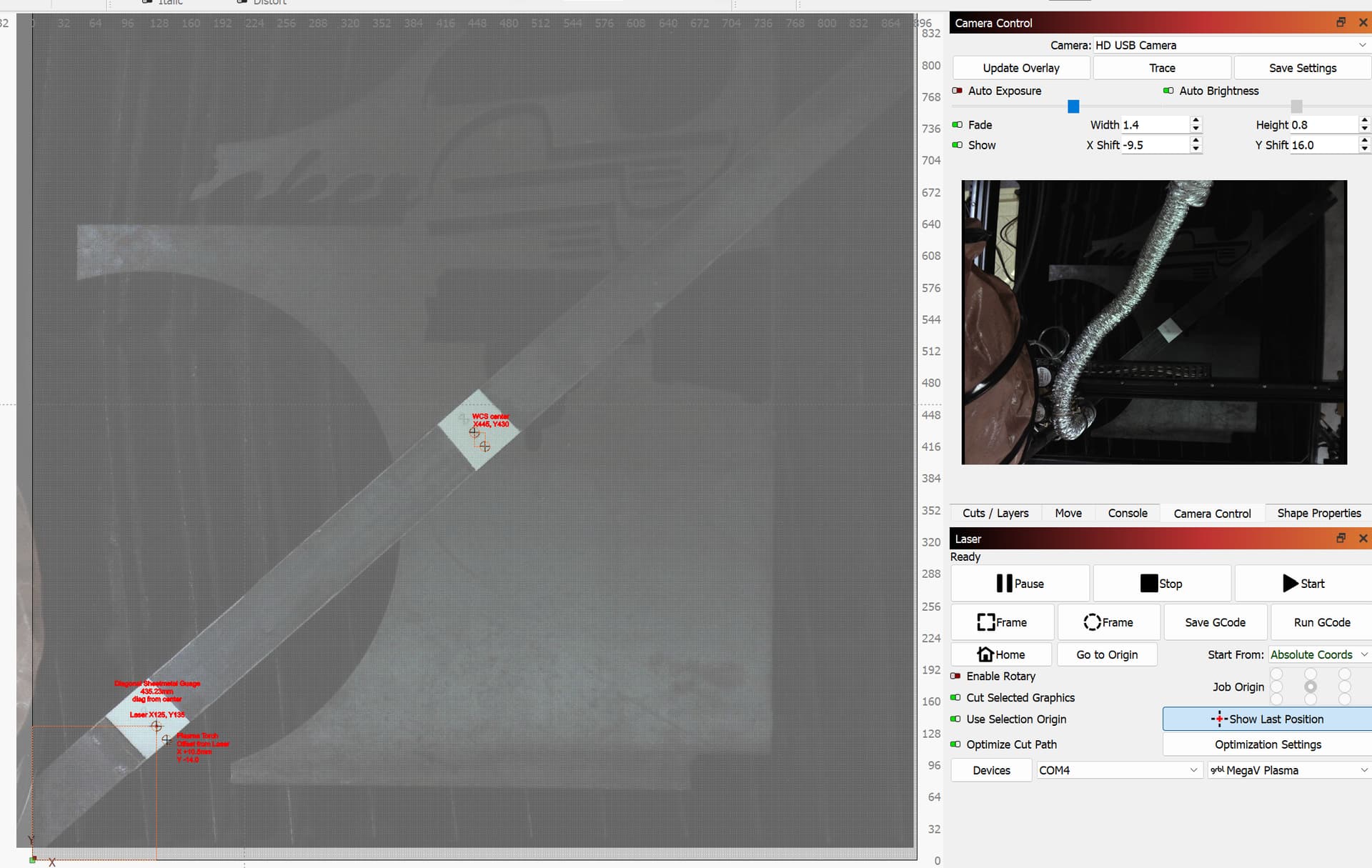This screenshot has height=868, width=1372.
Task: Open the COM4 port dropdown
Action: (x=1119, y=769)
